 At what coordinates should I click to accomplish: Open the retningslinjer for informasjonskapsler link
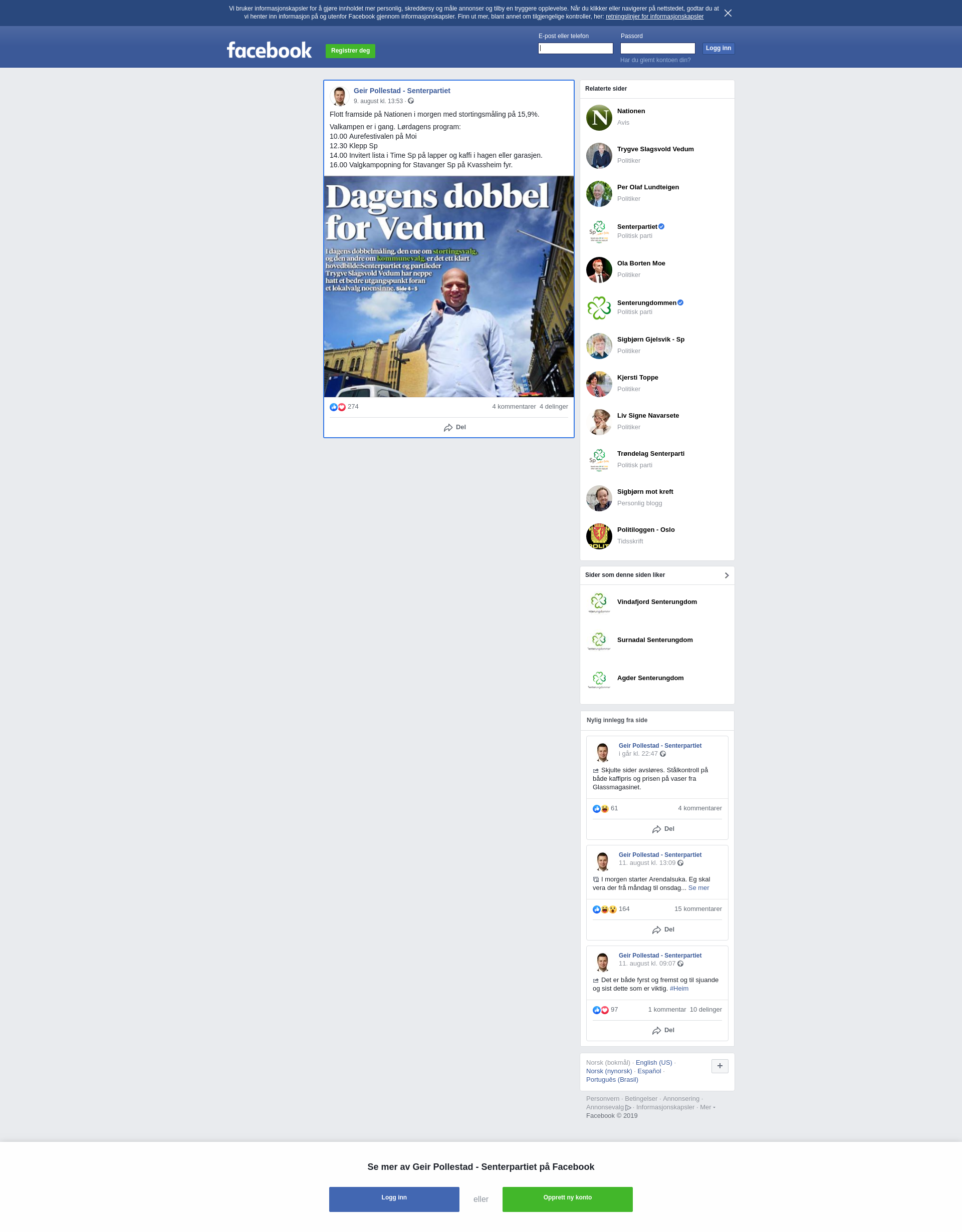[654, 17]
